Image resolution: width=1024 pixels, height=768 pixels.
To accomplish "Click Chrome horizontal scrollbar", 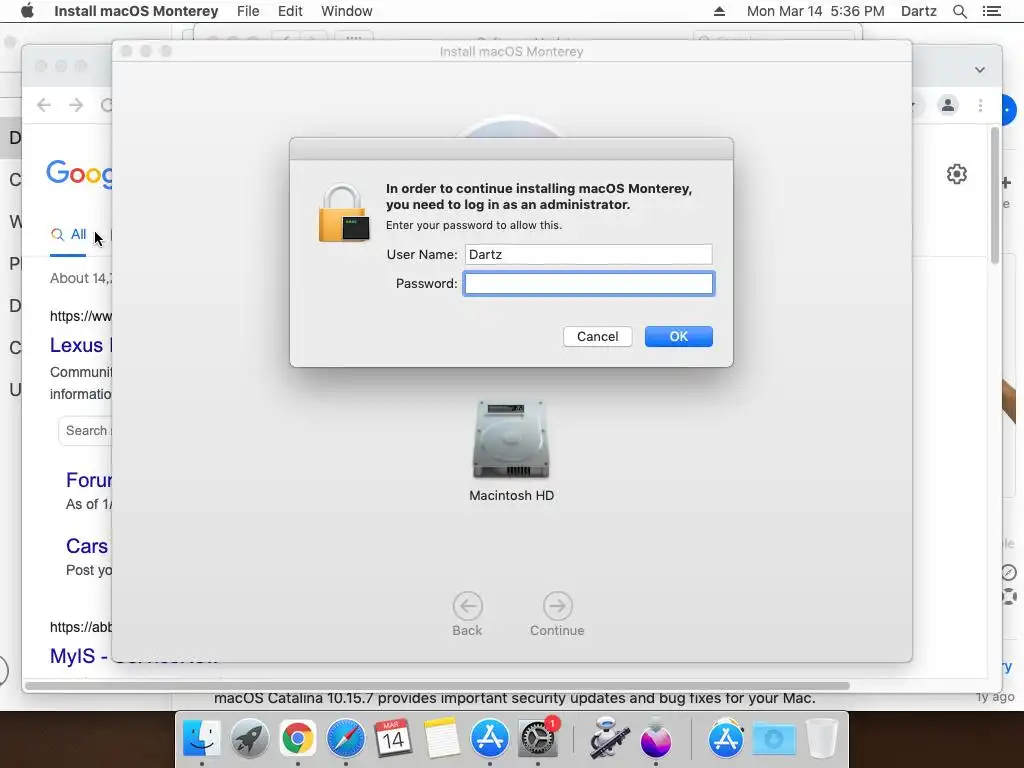I will coord(437,686).
